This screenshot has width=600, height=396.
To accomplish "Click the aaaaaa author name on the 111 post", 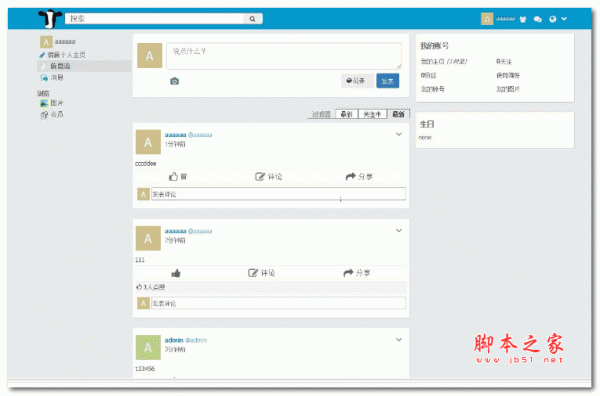I will pyautogui.click(x=175, y=231).
